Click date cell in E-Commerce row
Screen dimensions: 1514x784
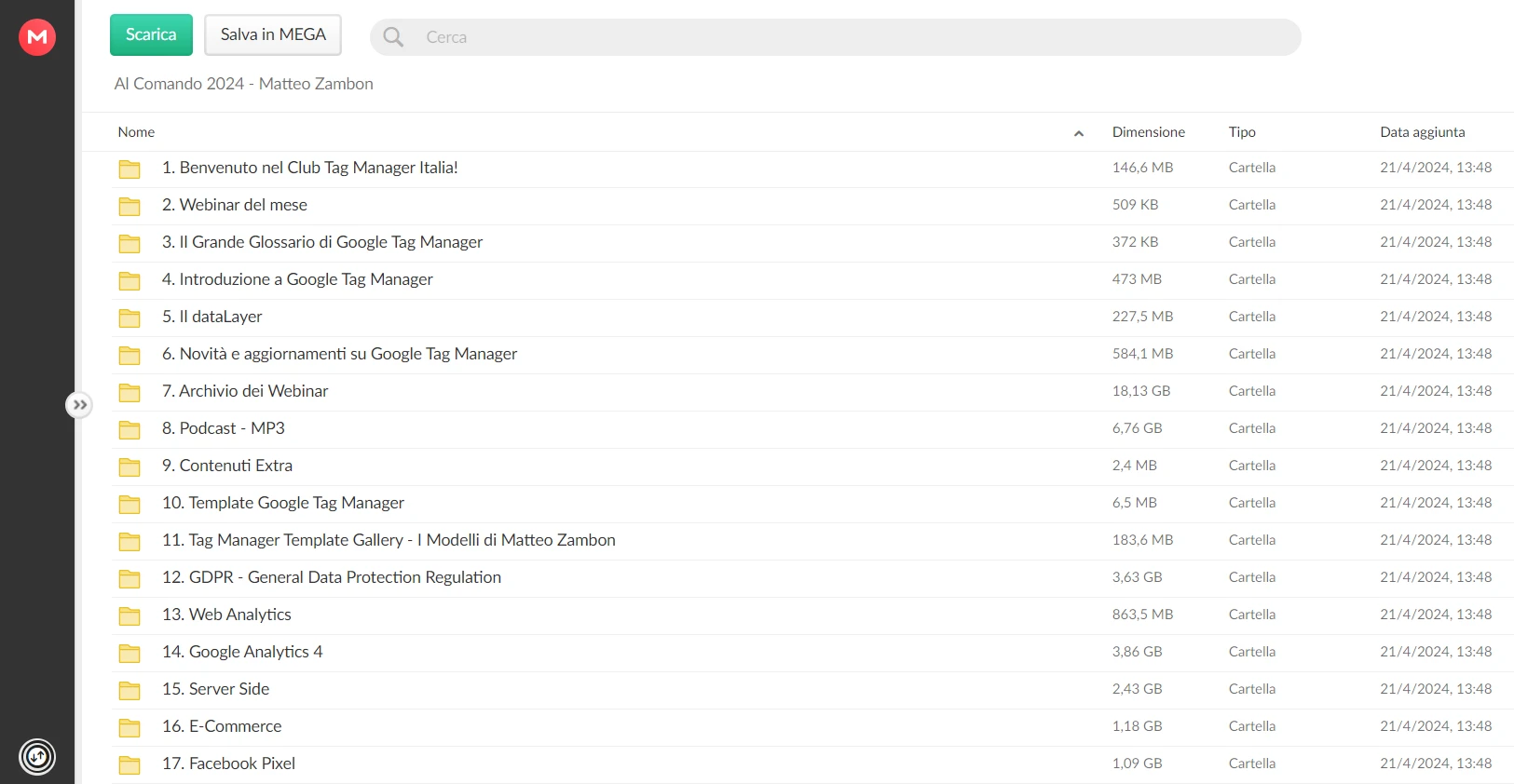tap(1436, 726)
